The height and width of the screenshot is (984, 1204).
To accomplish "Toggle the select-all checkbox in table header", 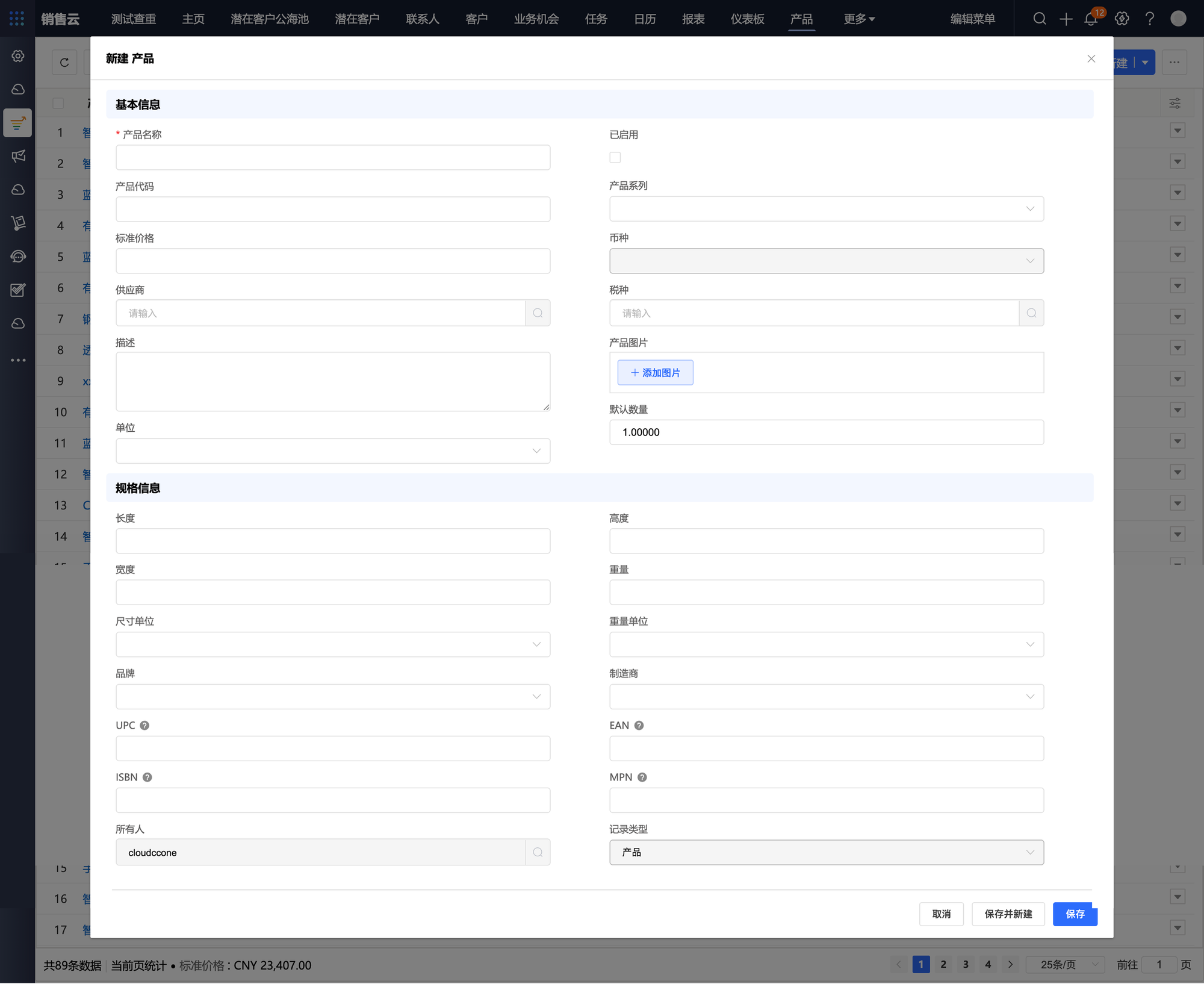I will 58,103.
